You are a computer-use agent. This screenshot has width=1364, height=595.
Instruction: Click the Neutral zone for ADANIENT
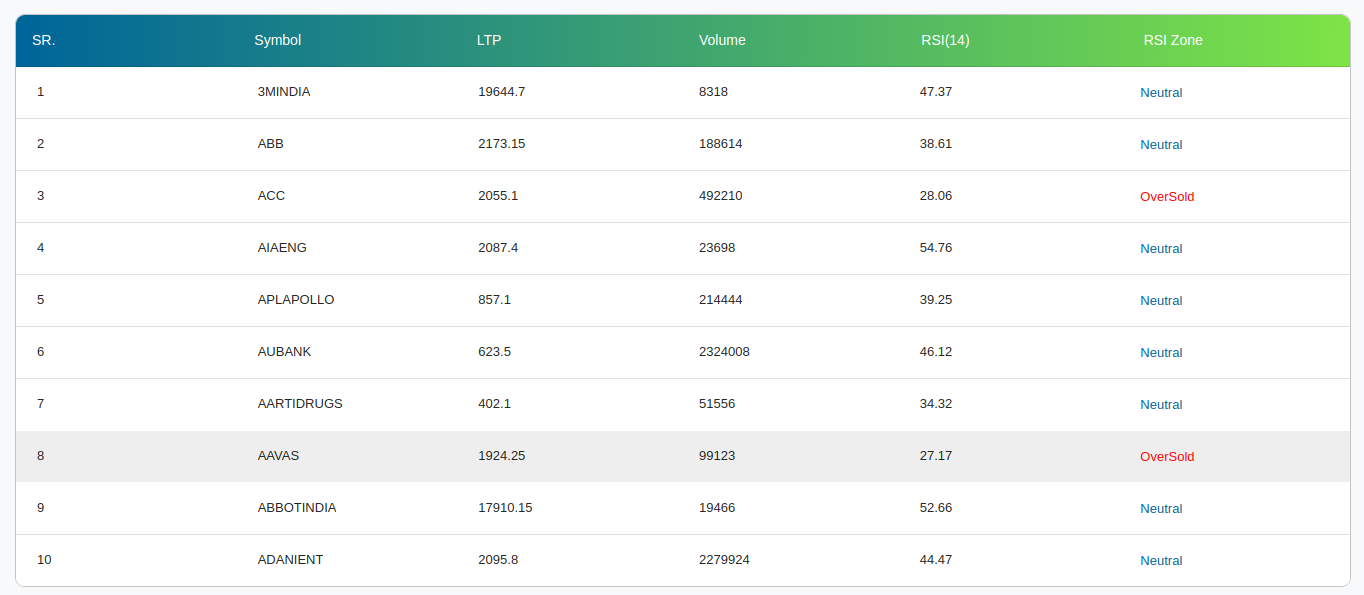1161,561
